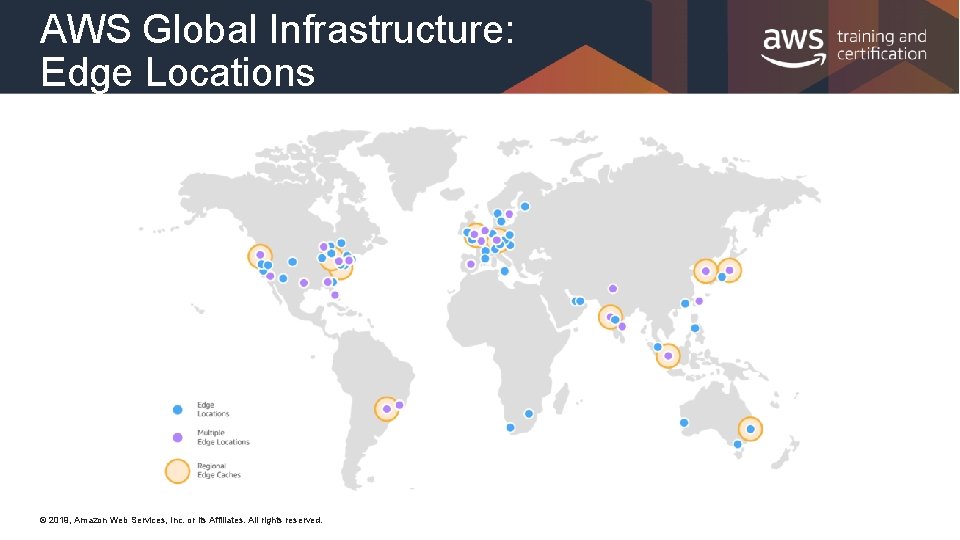The image size is (960, 540).
Task: Click the blue marker on Sicily
Action: click(x=504, y=271)
